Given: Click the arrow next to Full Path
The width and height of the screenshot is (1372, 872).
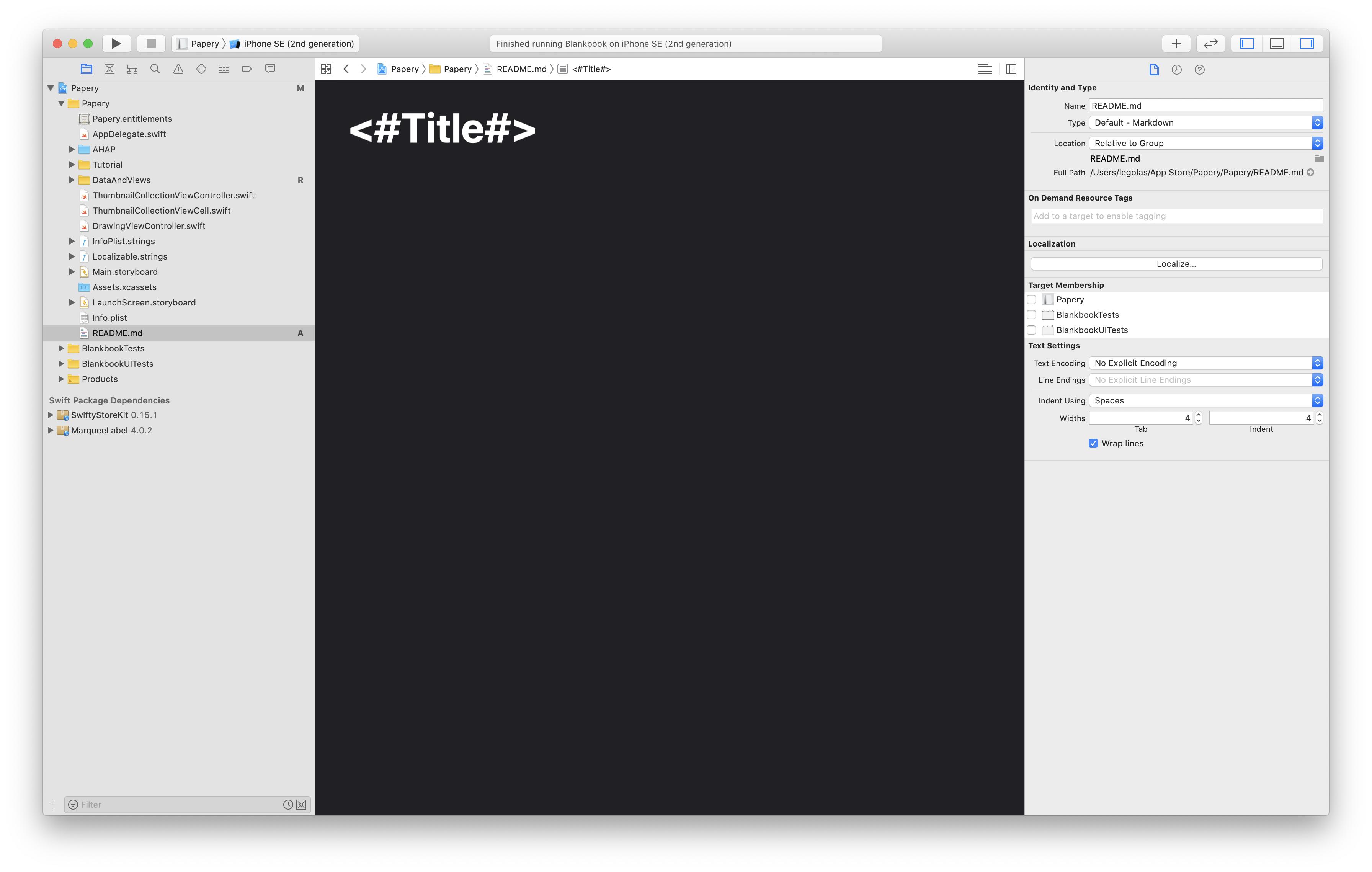Looking at the screenshot, I should coord(1310,172).
